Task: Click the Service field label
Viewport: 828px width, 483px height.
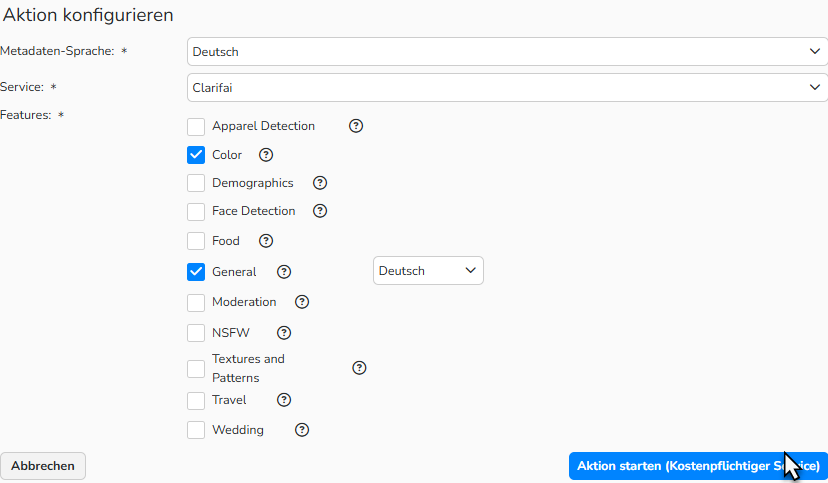Action: pyautogui.click(x=22, y=87)
